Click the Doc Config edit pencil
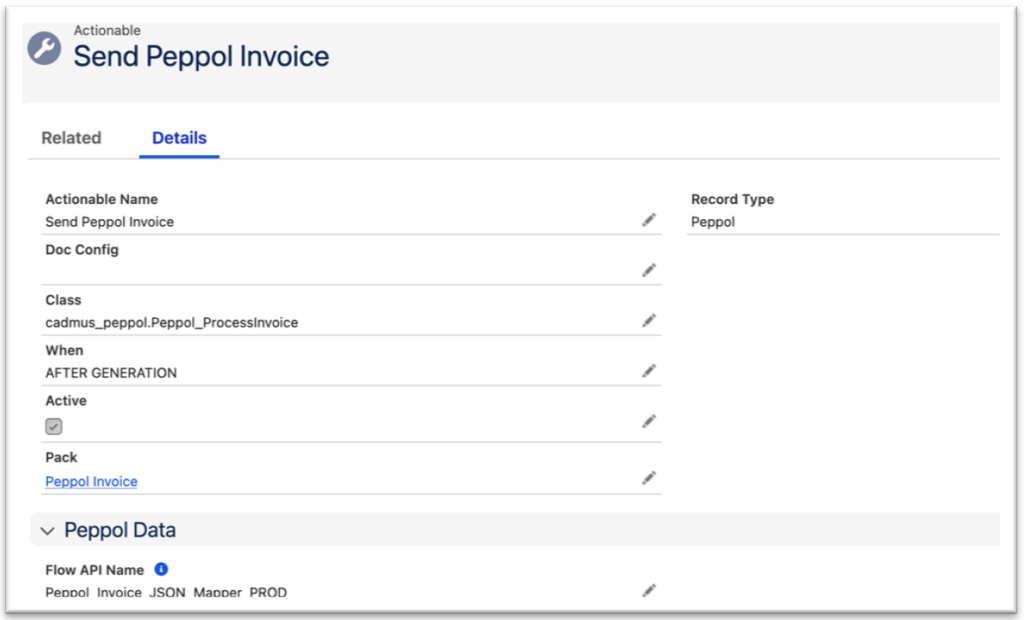1024x620 pixels. 649,270
